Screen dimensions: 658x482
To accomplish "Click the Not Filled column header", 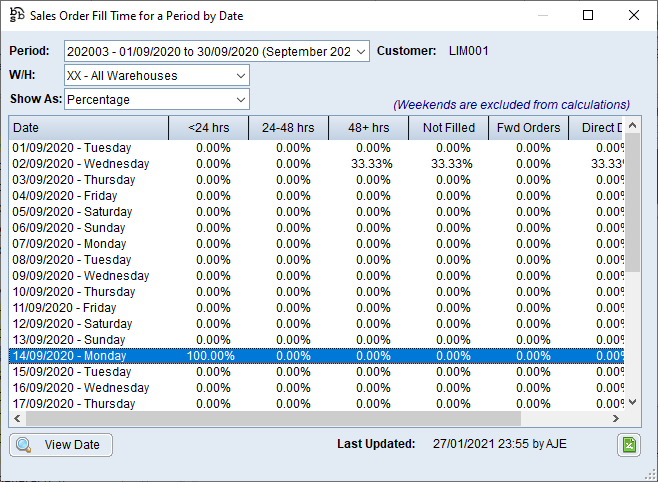I will coord(448,128).
